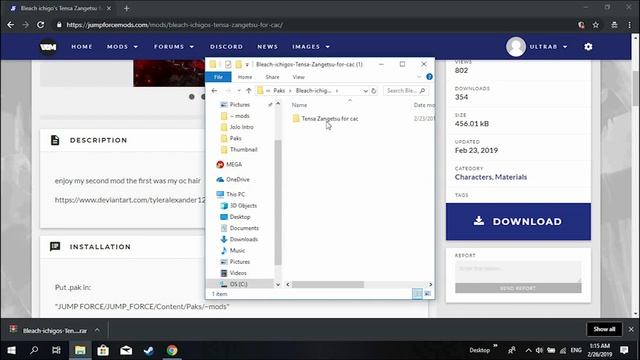Image resolution: width=640 pixels, height=360 pixels.
Task: Select OneDrive in the navigation pane
Action: coord(237,179)
